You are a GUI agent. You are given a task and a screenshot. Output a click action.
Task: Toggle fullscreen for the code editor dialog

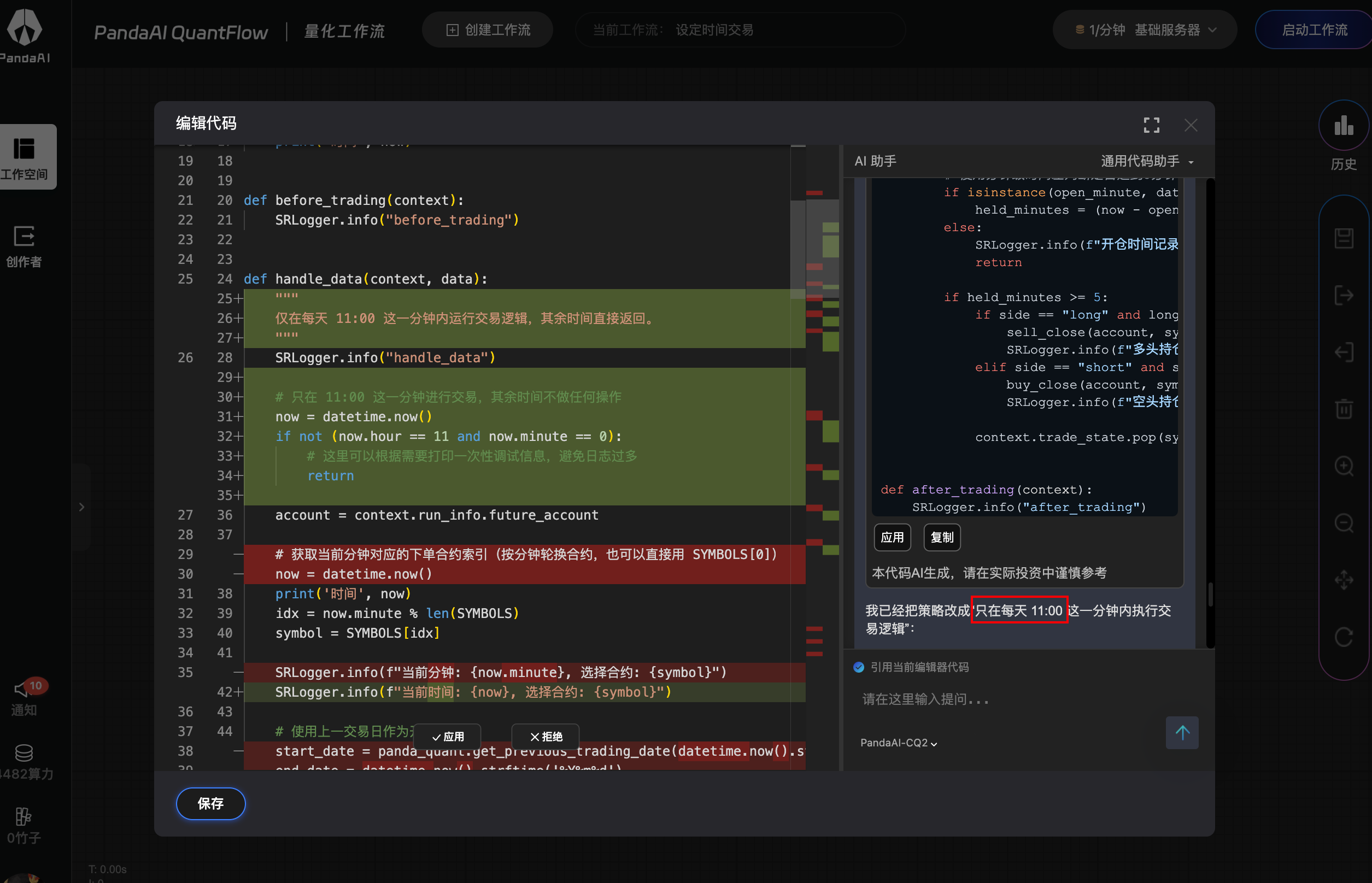tap(1151, 125)
